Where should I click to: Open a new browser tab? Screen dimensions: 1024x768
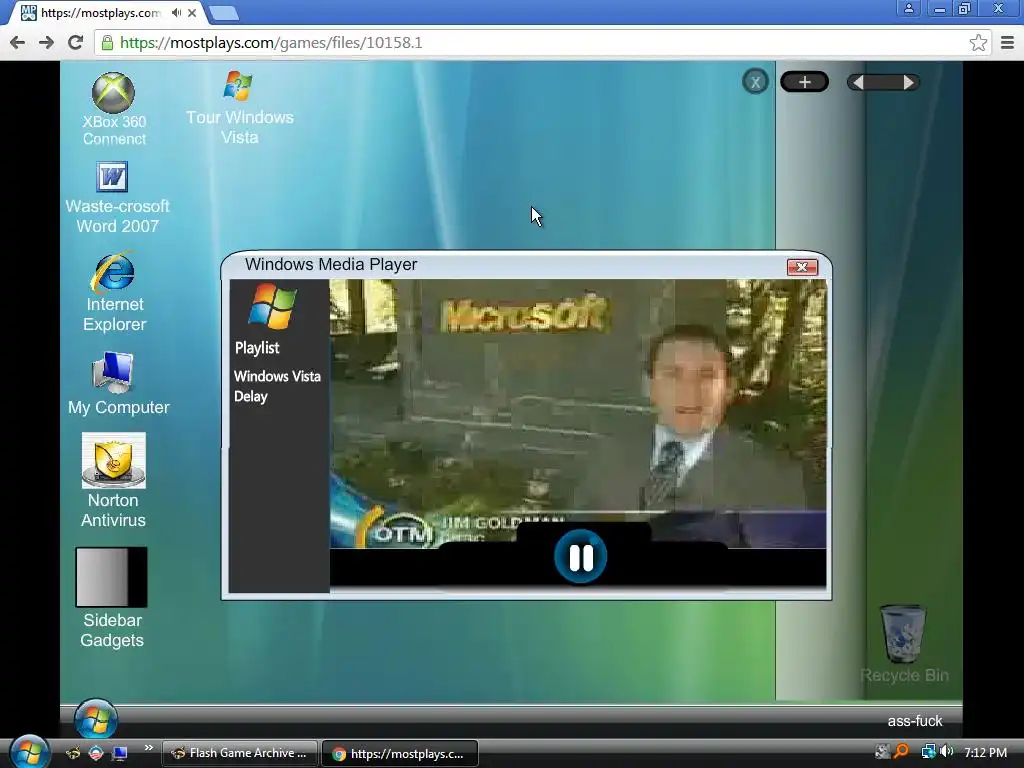(224, 13)
